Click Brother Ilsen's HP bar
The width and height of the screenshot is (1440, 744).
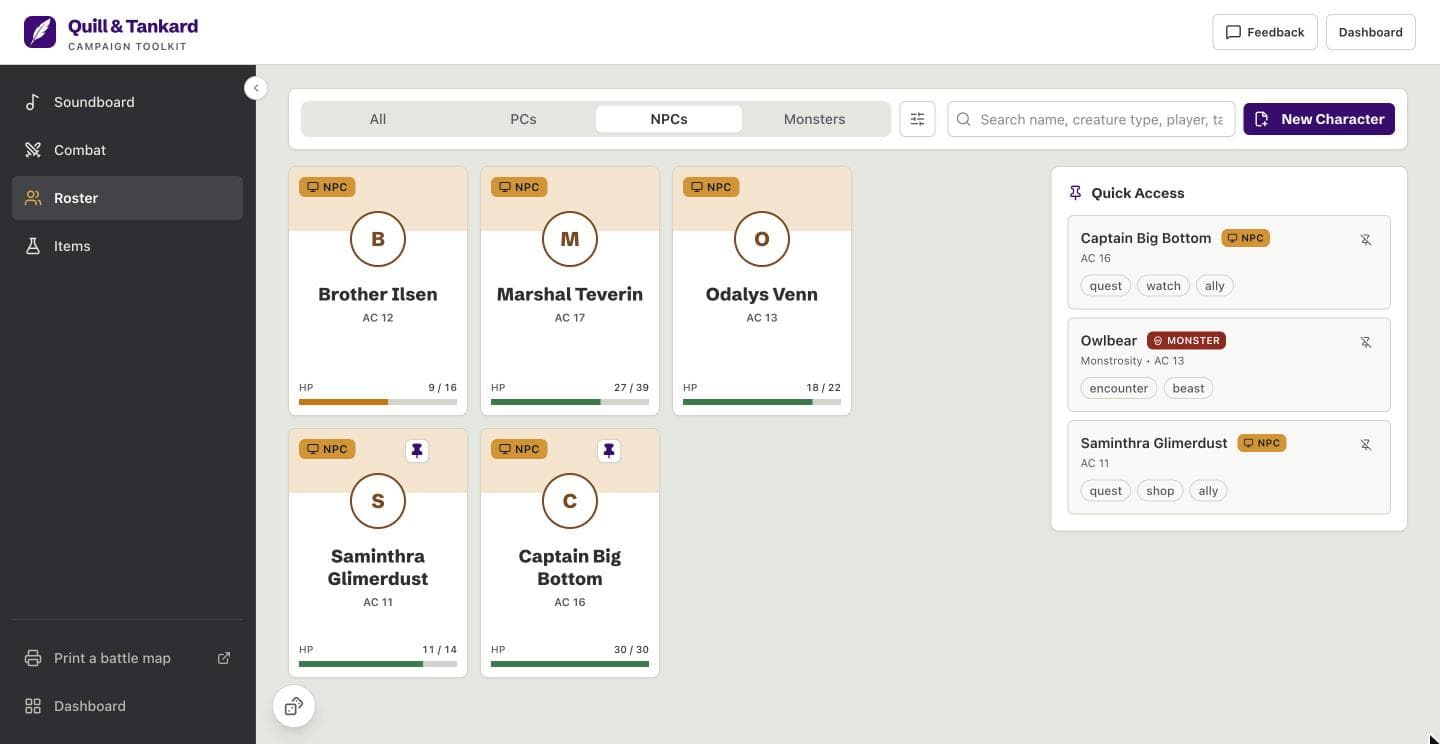coord(378,402)
